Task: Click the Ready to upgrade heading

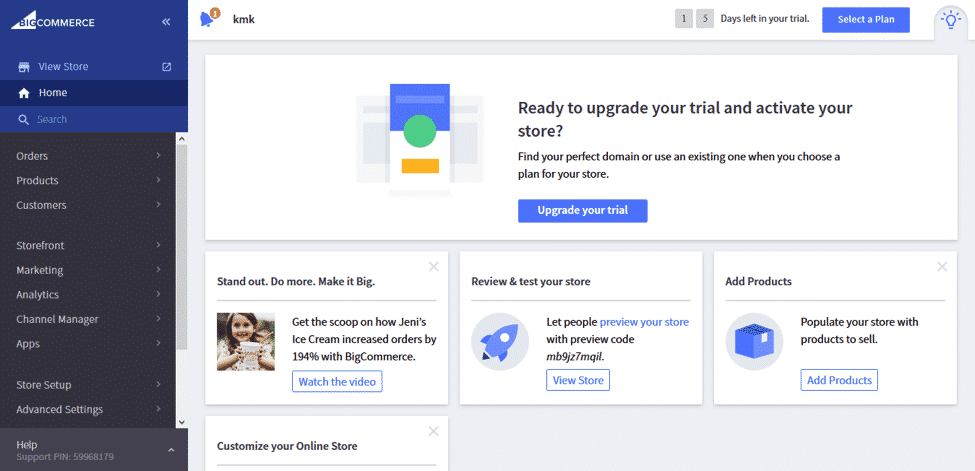Action: click(x=685, y=119)
